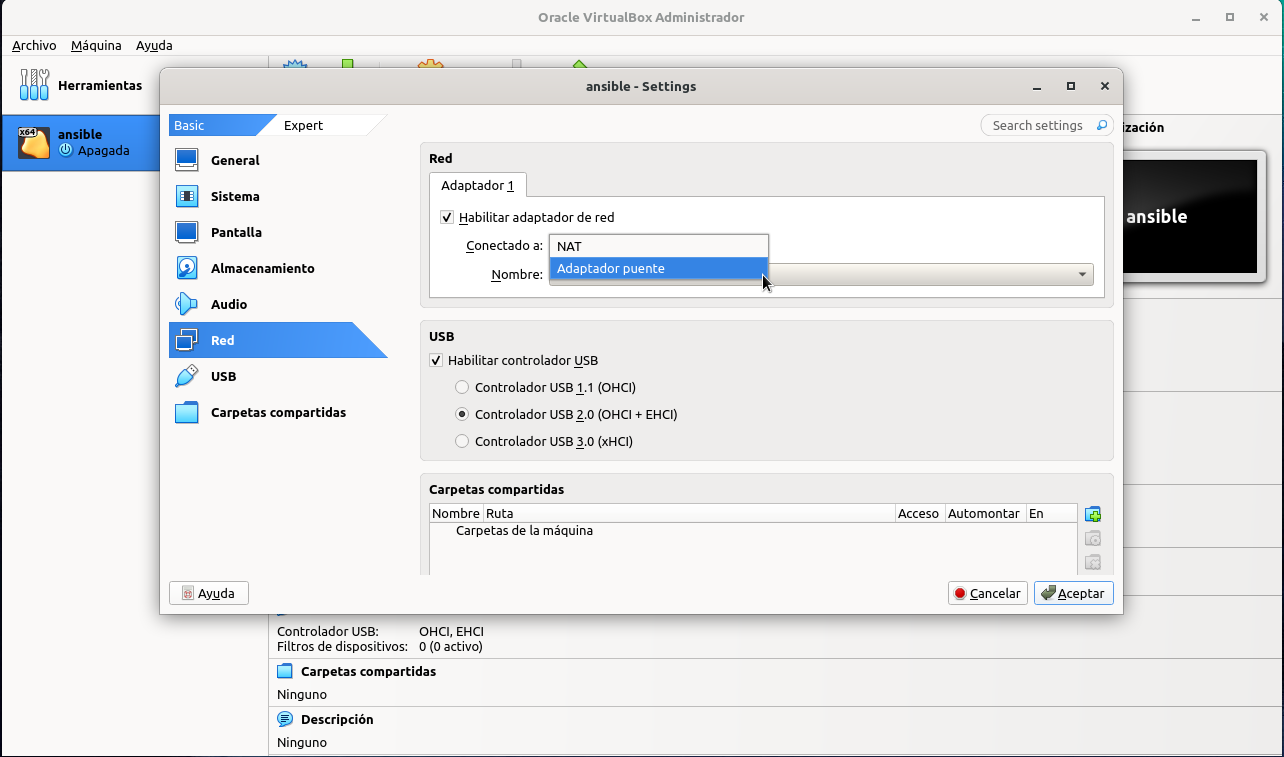The height and width of the screenshot is (757, 1284).
Task: Select Controlador USB 3.0 (xHCI)
Action: point(462,441)
